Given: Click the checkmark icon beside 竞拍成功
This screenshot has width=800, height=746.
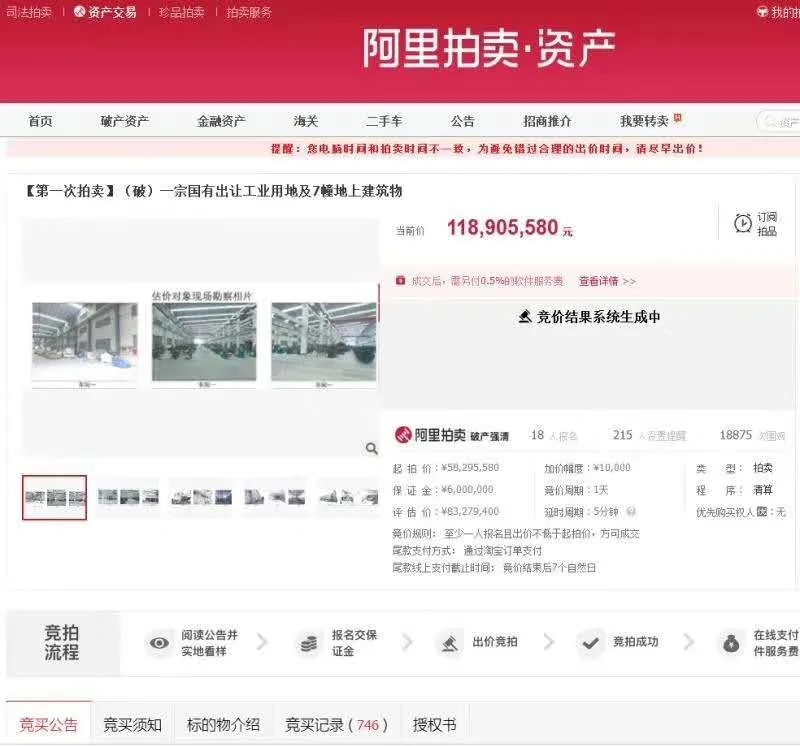Looking at the screenshot, I should 590,643.
